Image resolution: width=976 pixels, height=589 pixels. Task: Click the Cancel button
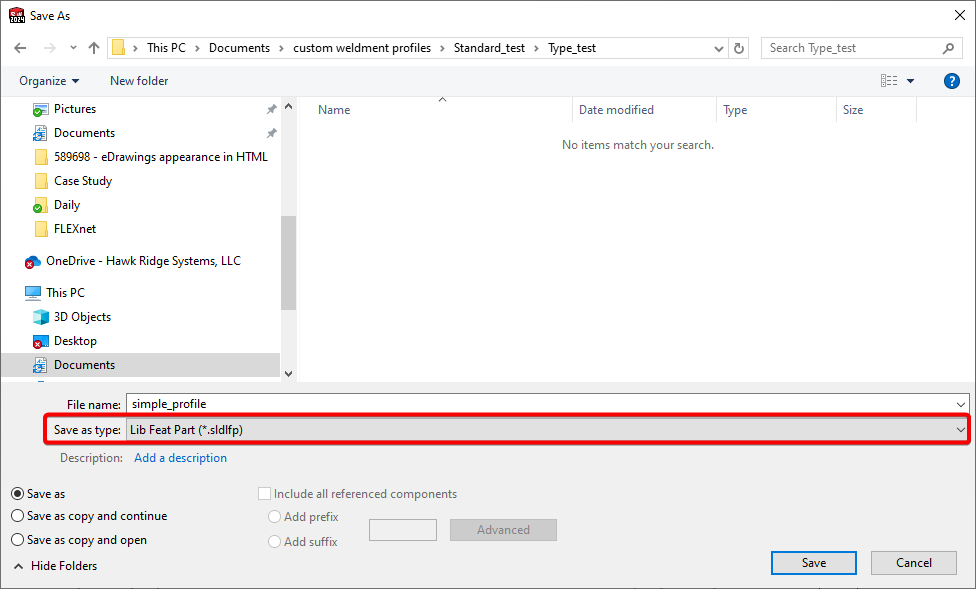pyautogui.click(x=914, y=563)
